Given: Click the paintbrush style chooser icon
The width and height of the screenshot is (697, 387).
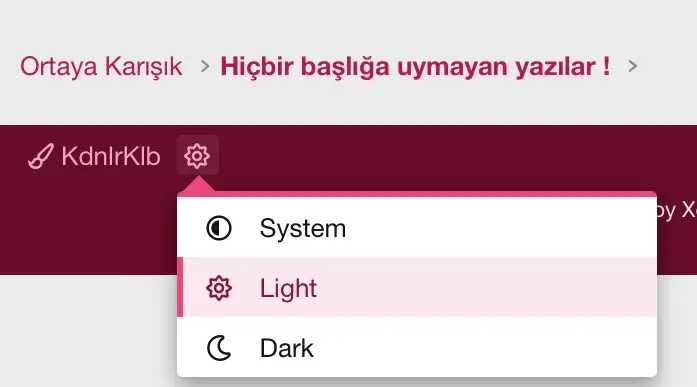Looking at the screenshot, I should click(x=41, y=156).
